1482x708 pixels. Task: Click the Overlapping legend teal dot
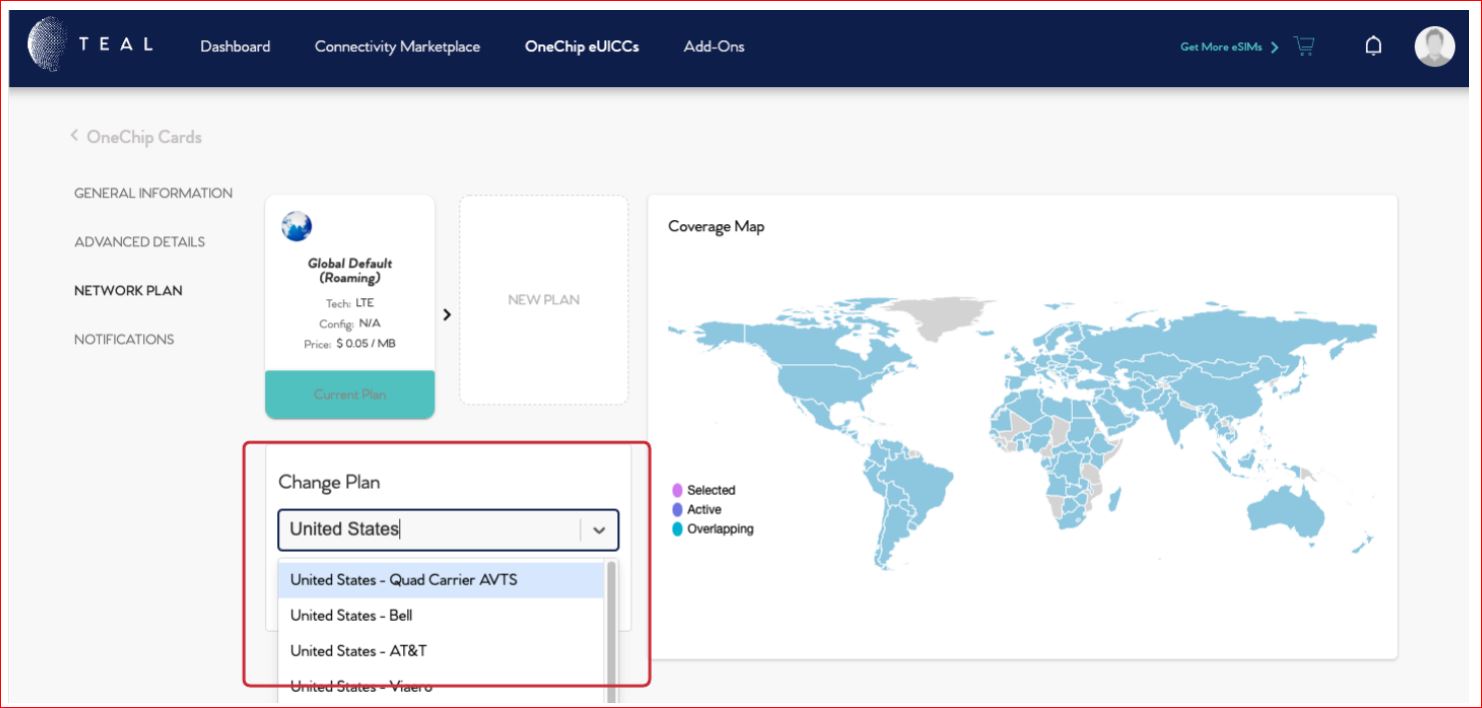(x=677, y=529)
